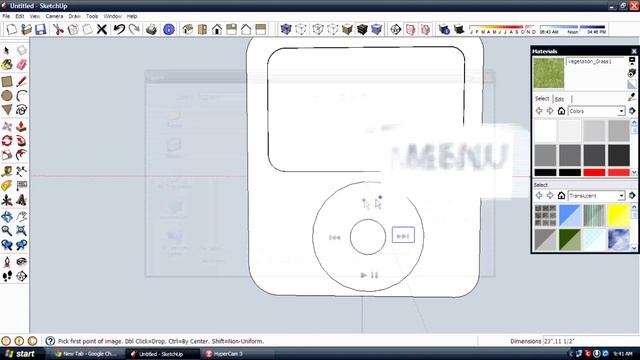Click the Dimensions value field
The height and width of the screenshot is (360, 640).
pos(590,341)
